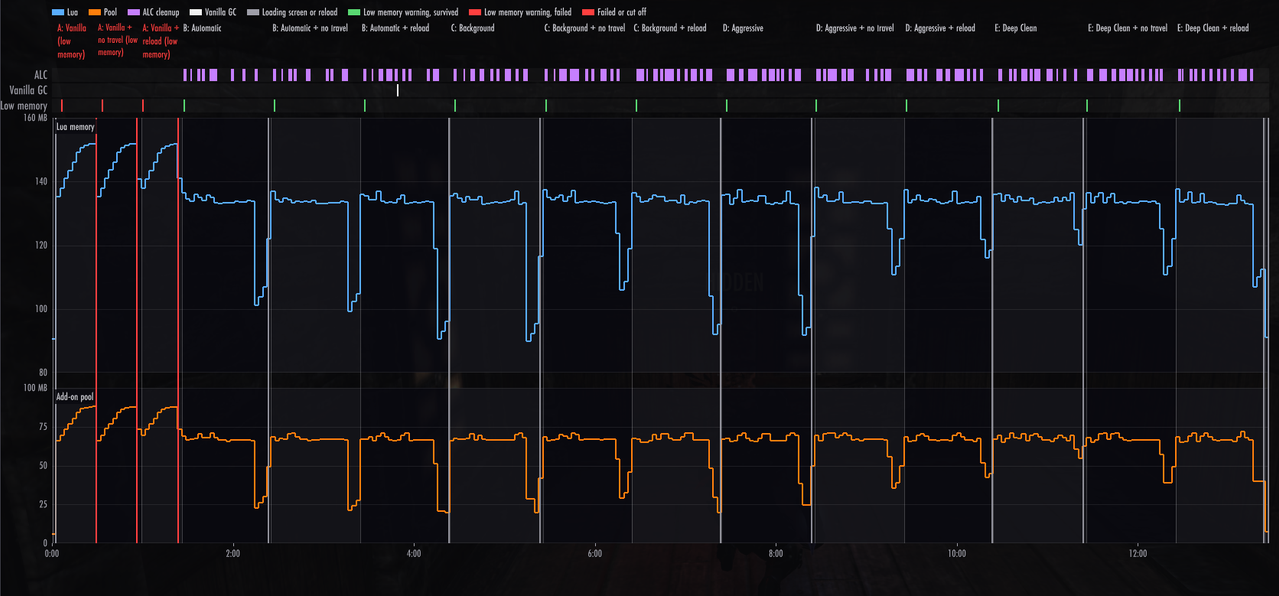1279x596 pixels.
Task: Select the 'Pool' legend label
Action: click(x=111, y=12)
